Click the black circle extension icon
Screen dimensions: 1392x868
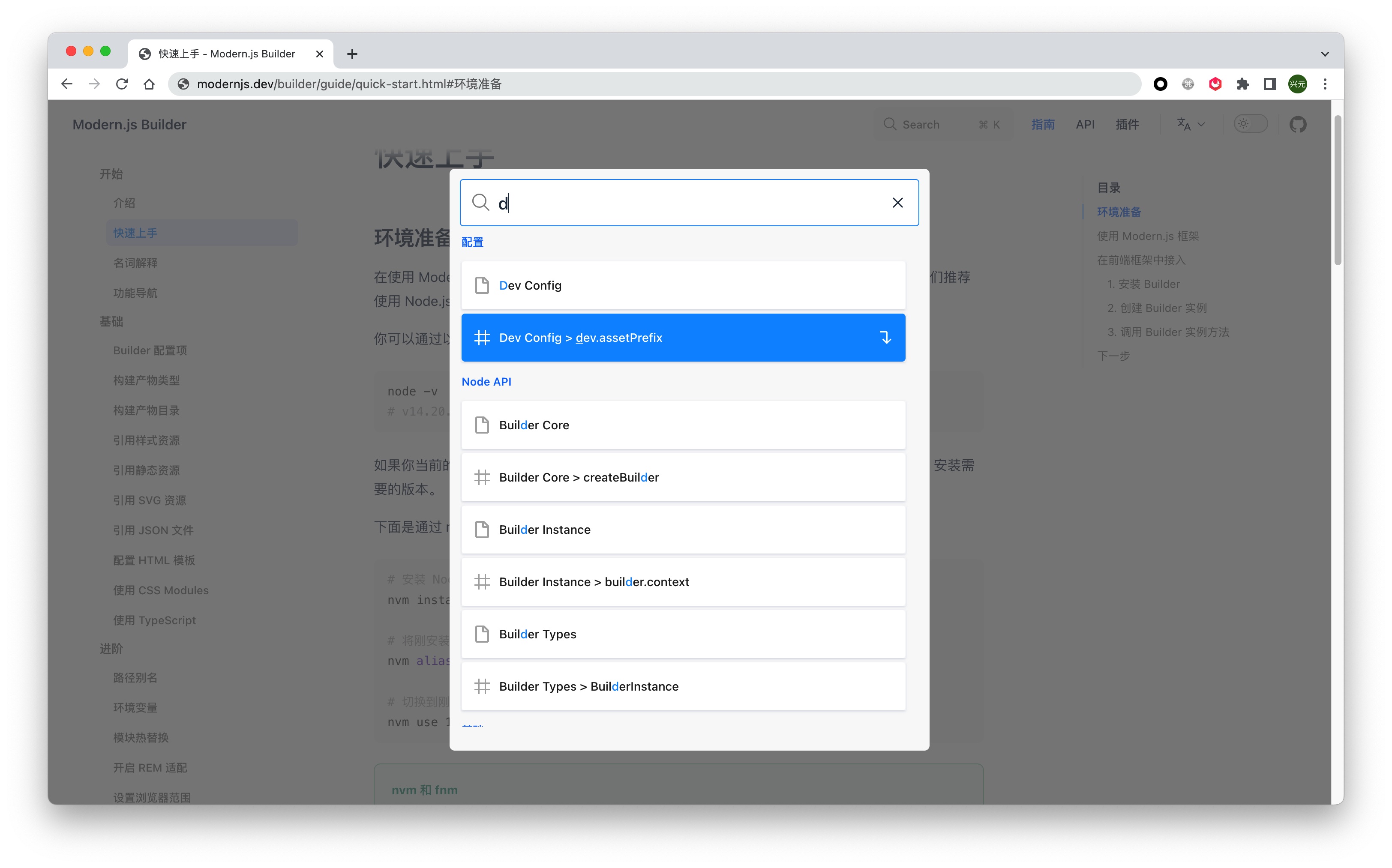(1160, 84)
